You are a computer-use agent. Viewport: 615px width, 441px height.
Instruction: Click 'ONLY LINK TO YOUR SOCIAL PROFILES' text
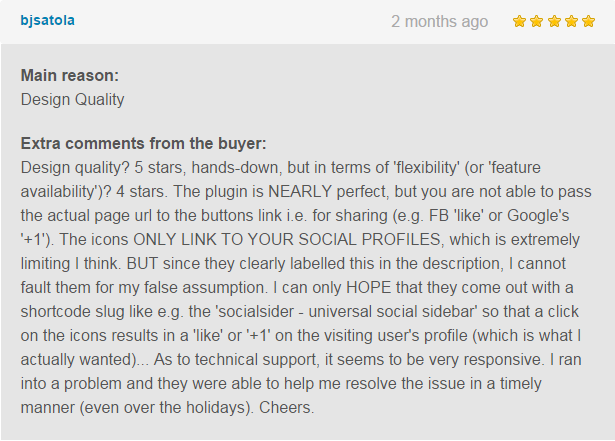[x=287, y=239]
